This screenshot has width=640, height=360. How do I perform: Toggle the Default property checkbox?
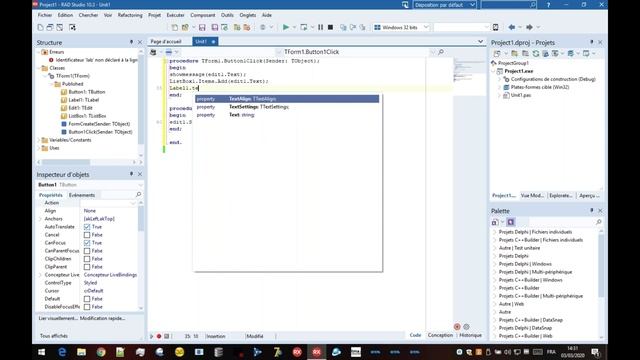coord(87,299)
